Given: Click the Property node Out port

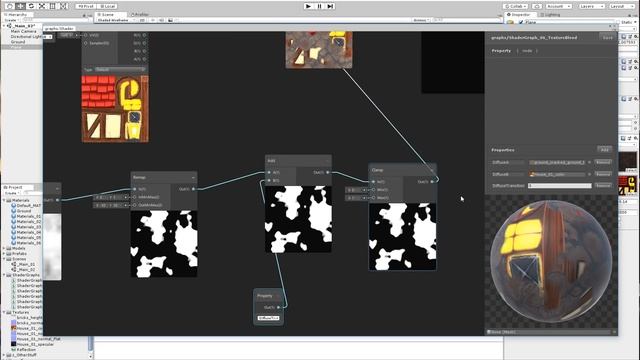Looking at the screenshot, I should click(x=279, y=307).
